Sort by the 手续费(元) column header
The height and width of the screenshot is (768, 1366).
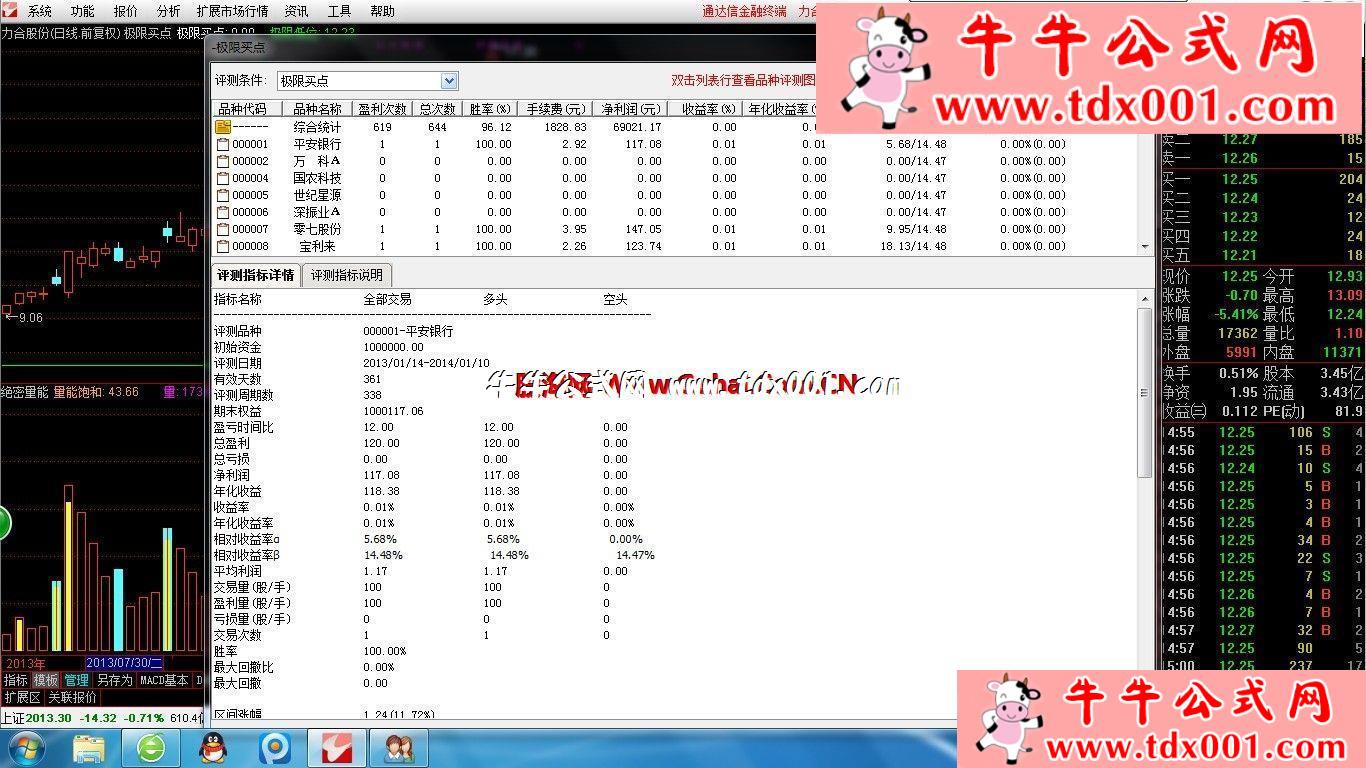556,109
